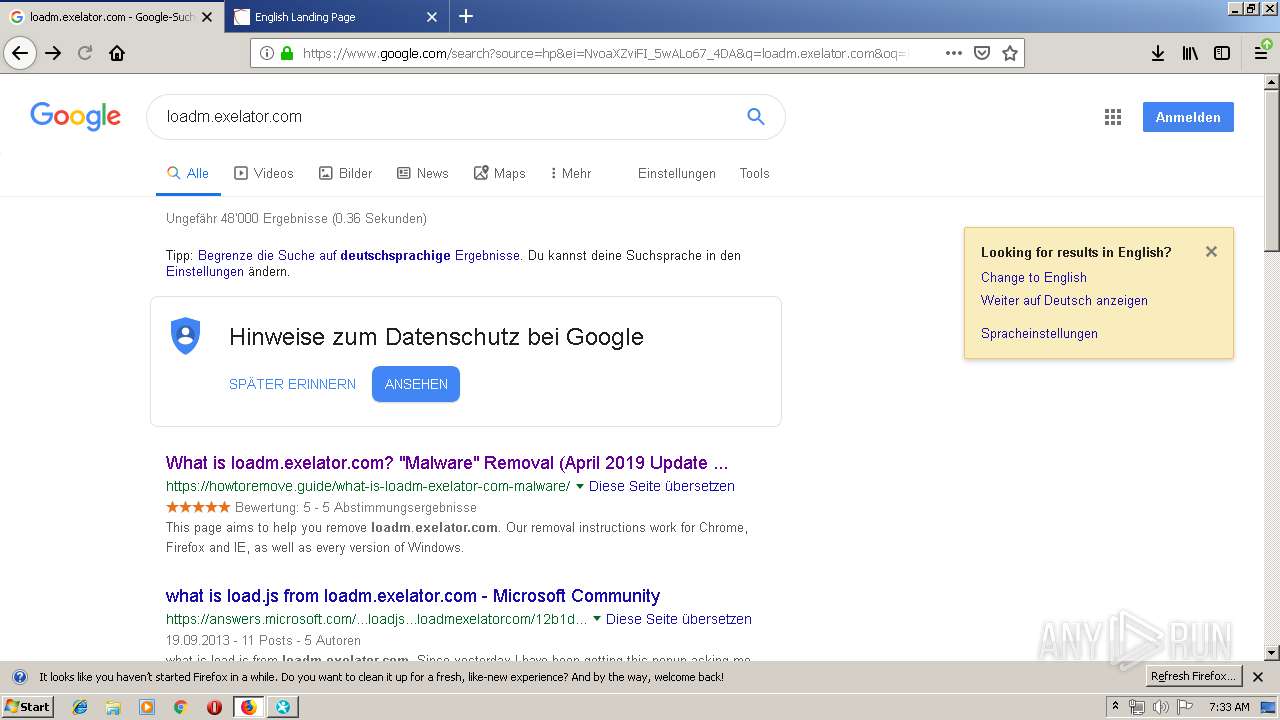Go back using the browser back arrow
Viewport: 1280px width, 720px height.
coord(20,53)
